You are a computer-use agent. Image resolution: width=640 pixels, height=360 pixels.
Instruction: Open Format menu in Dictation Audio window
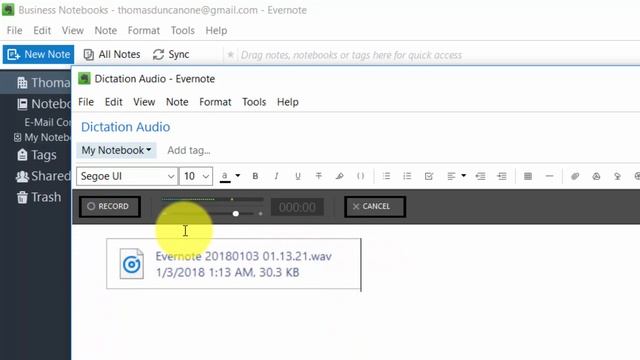(215, 102)
